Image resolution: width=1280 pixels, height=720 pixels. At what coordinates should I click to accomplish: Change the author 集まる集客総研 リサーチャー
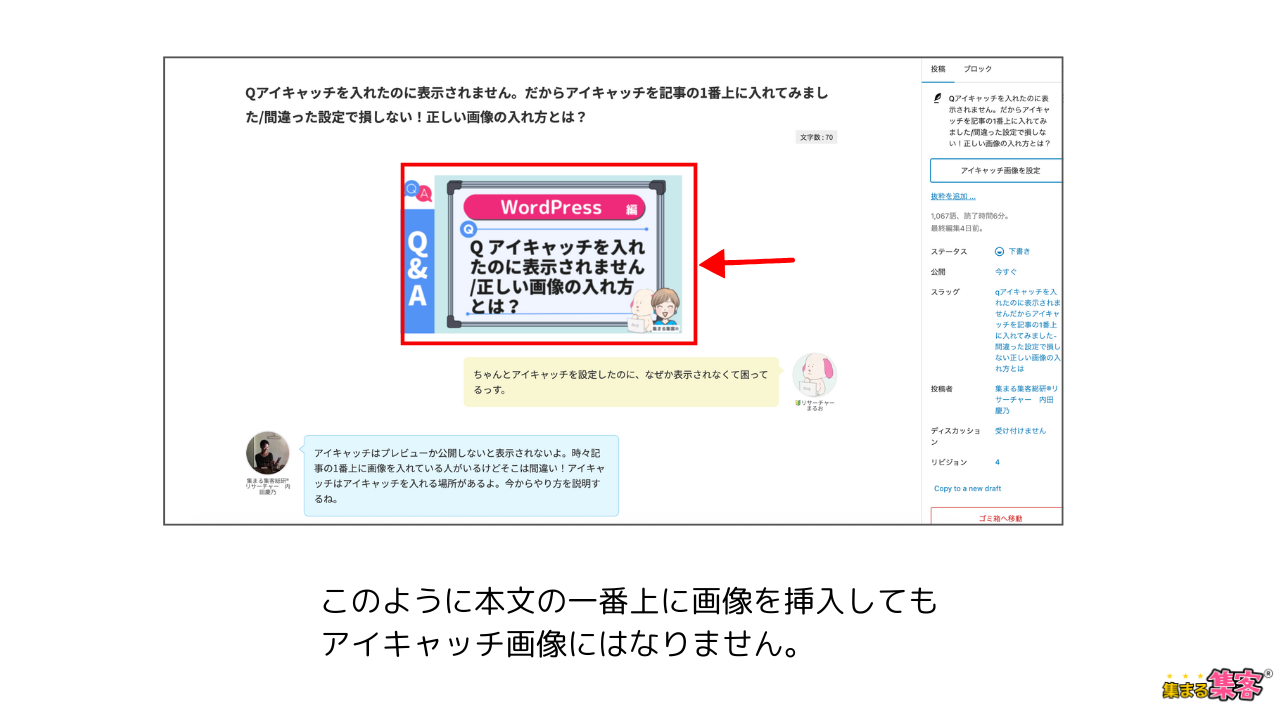pyautogui.click(x=1026, y=398)
